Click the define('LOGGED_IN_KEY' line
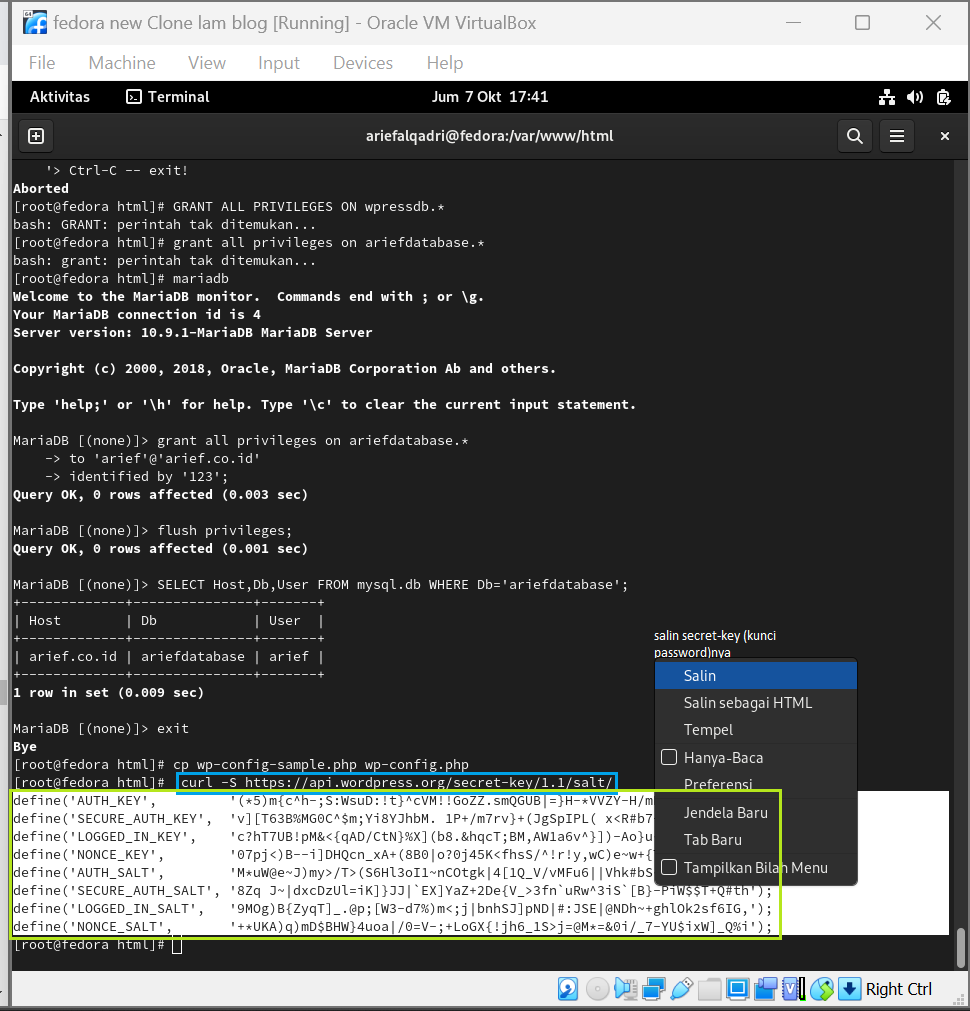 [333, 836]
